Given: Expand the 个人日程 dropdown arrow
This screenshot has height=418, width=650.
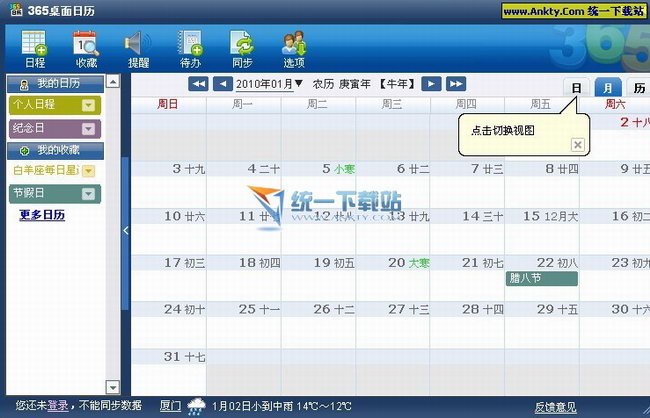Looking at the screenshot, I should point(89,105).
